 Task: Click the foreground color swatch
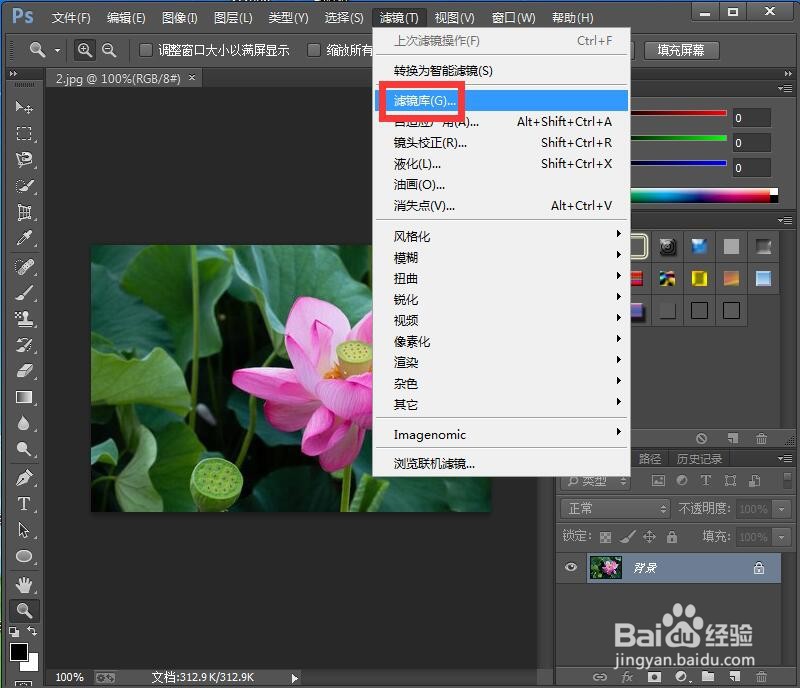(18, 650)
